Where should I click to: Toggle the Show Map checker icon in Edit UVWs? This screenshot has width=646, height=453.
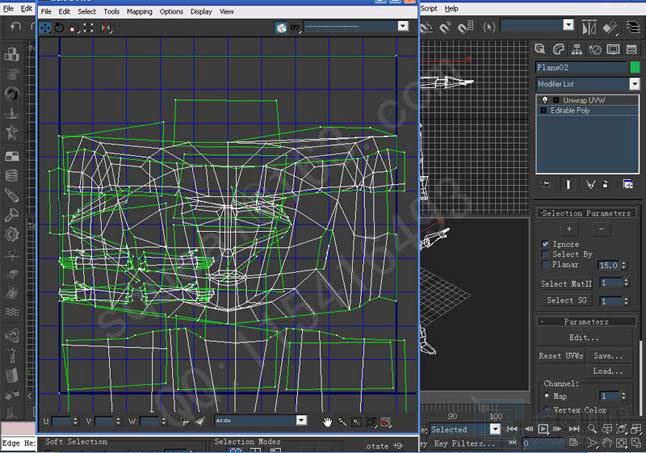point(281,28)
